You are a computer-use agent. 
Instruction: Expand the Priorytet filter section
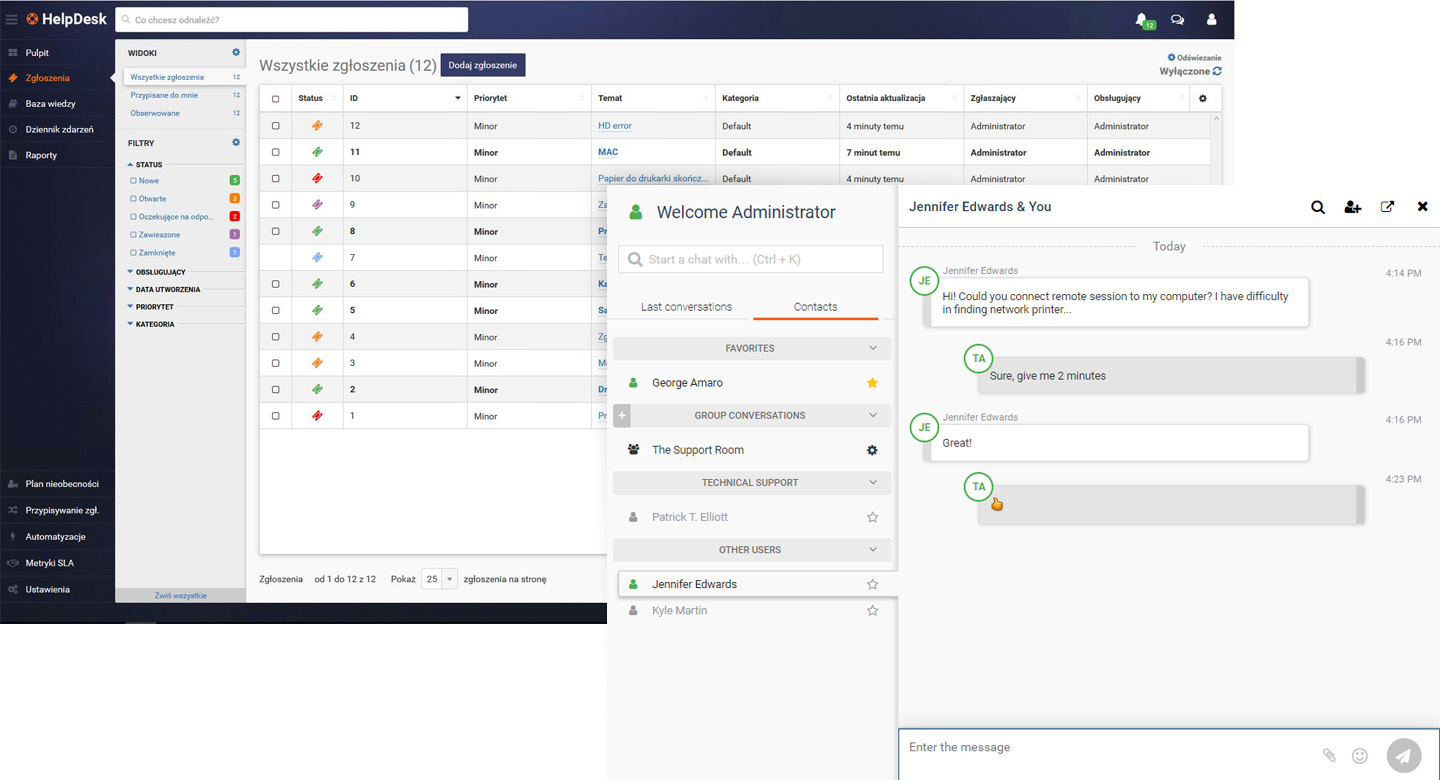tap(155, 307)
